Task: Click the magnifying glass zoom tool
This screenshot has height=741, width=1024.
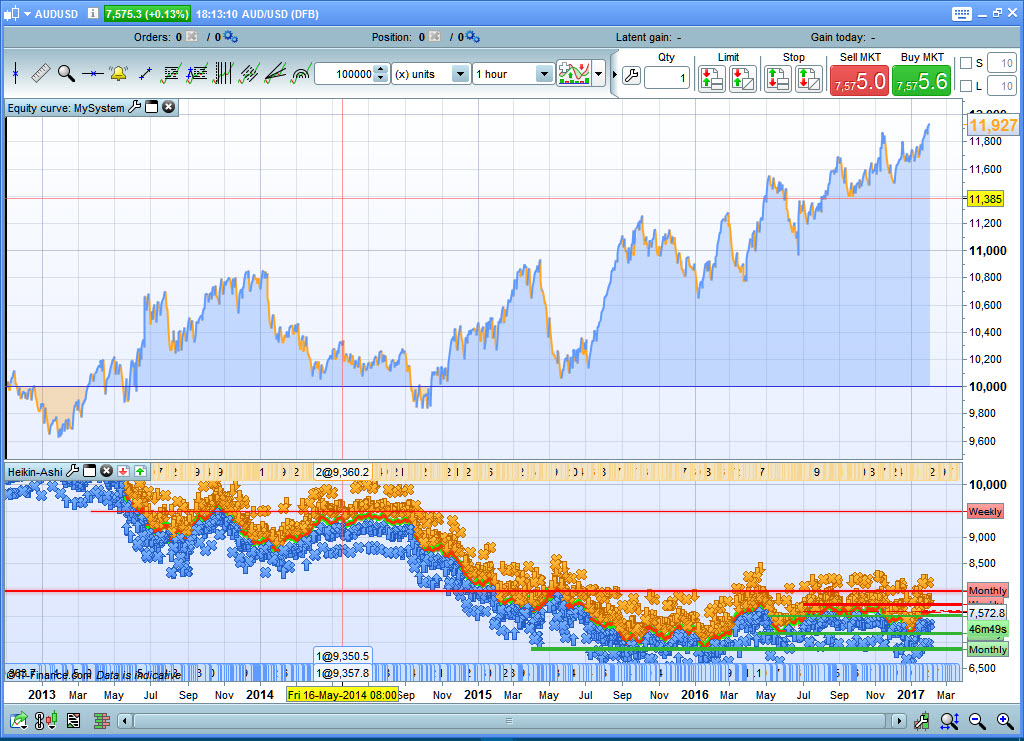Action: click(66, 73)
